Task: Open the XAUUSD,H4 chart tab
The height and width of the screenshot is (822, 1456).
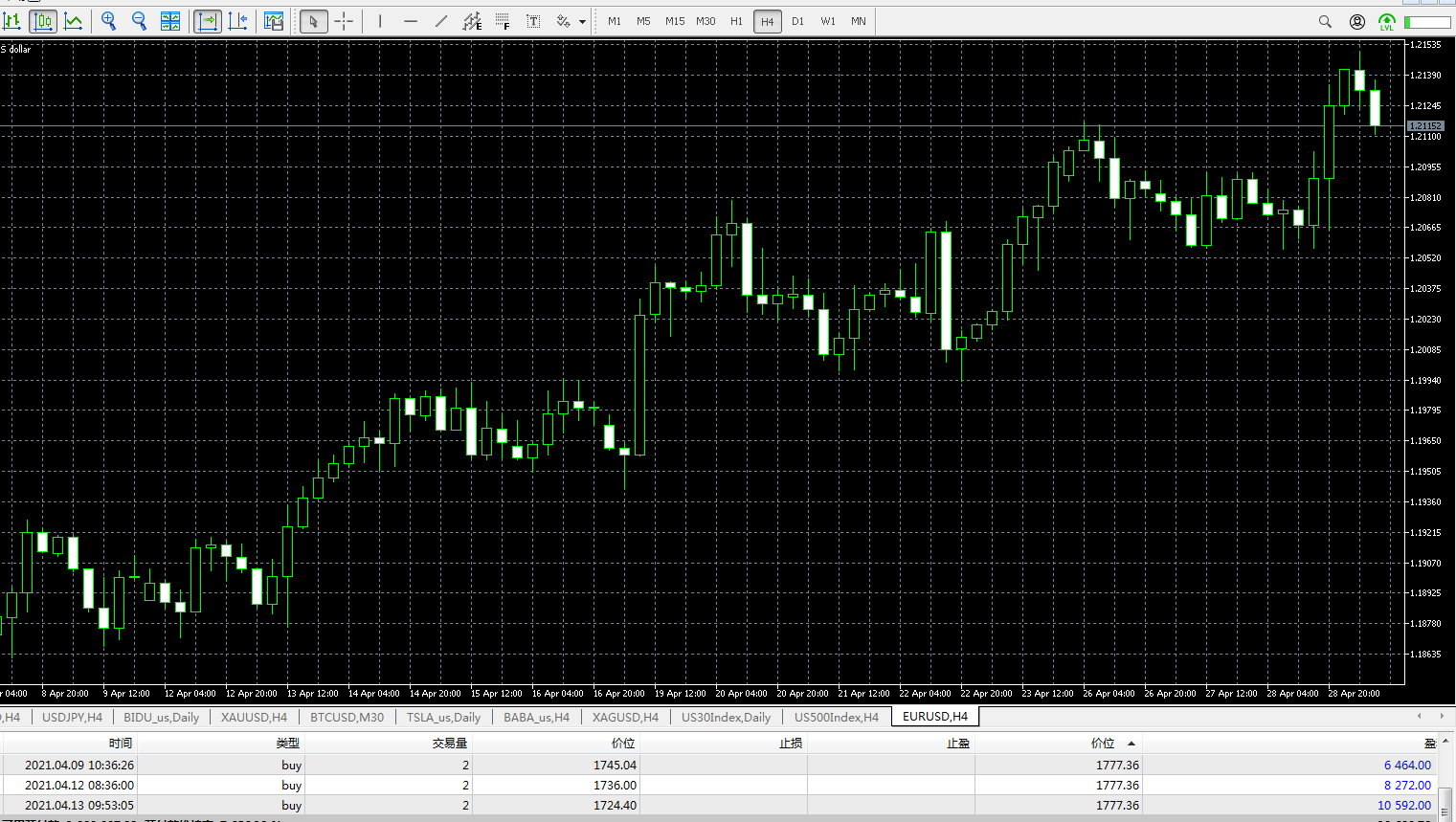Action: click(x=254, y=717)
